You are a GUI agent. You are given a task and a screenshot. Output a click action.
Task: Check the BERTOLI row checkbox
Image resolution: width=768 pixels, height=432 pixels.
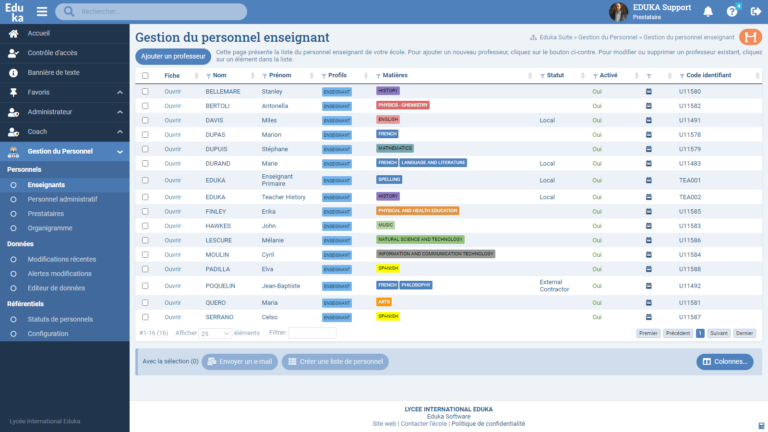coord(145,106)
